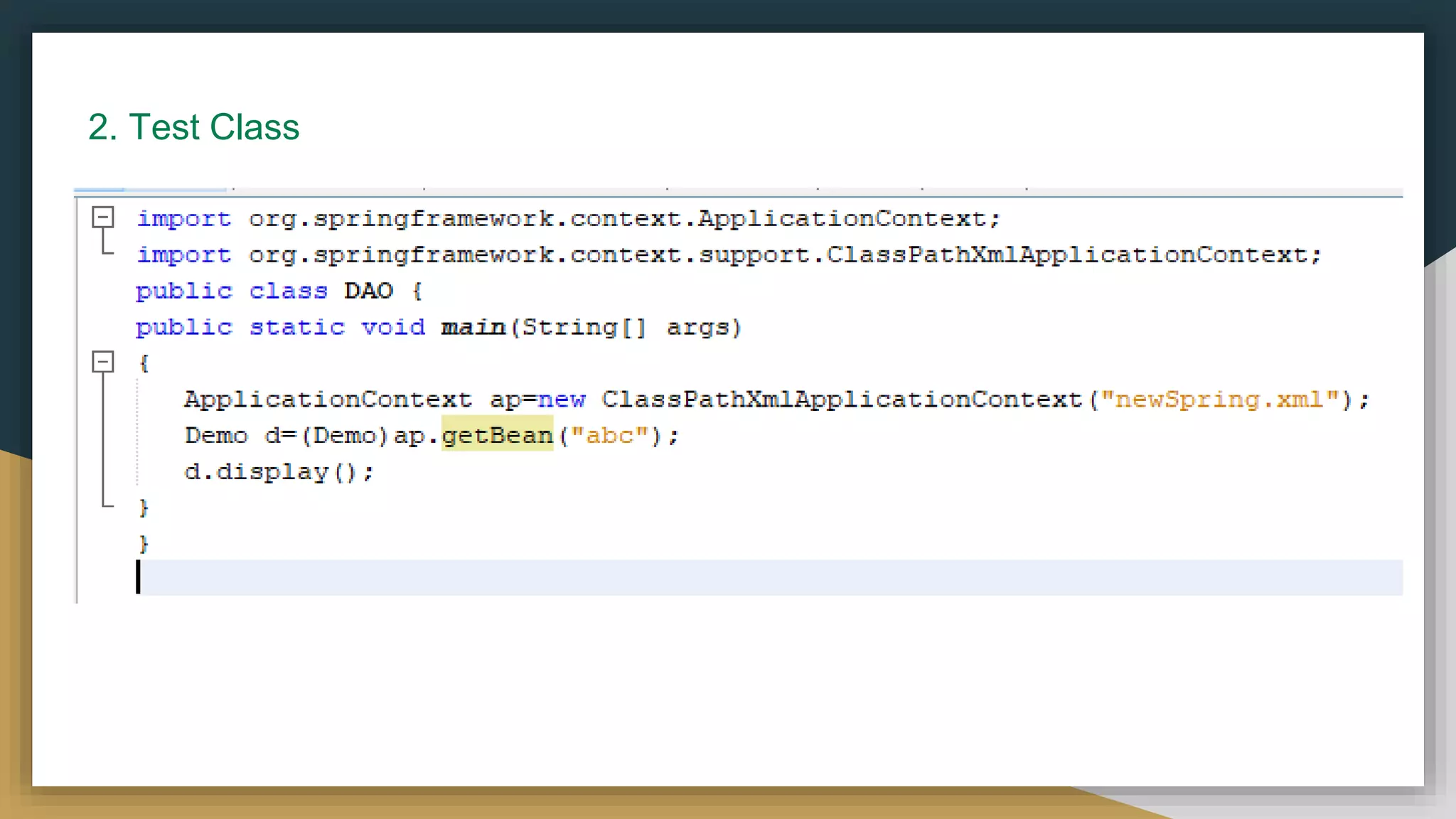The height and width of the screenshot is (819, 1456).
Task: Click the 'static' keyword
Action: click(296, 327)
